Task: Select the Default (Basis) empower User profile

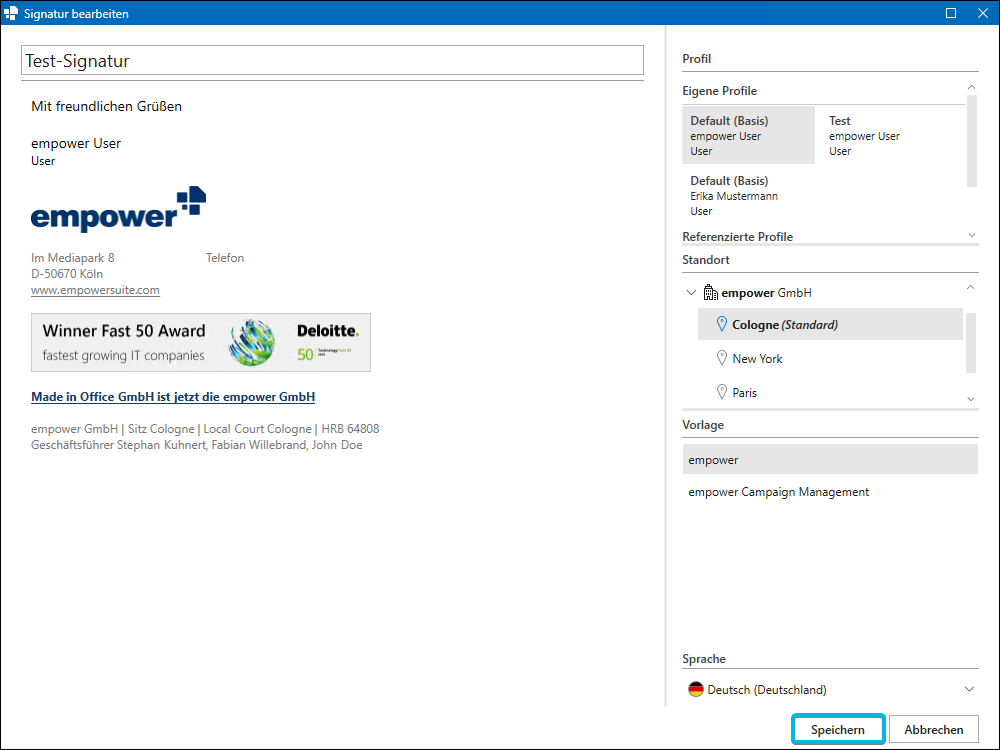Action: point(749,135)
